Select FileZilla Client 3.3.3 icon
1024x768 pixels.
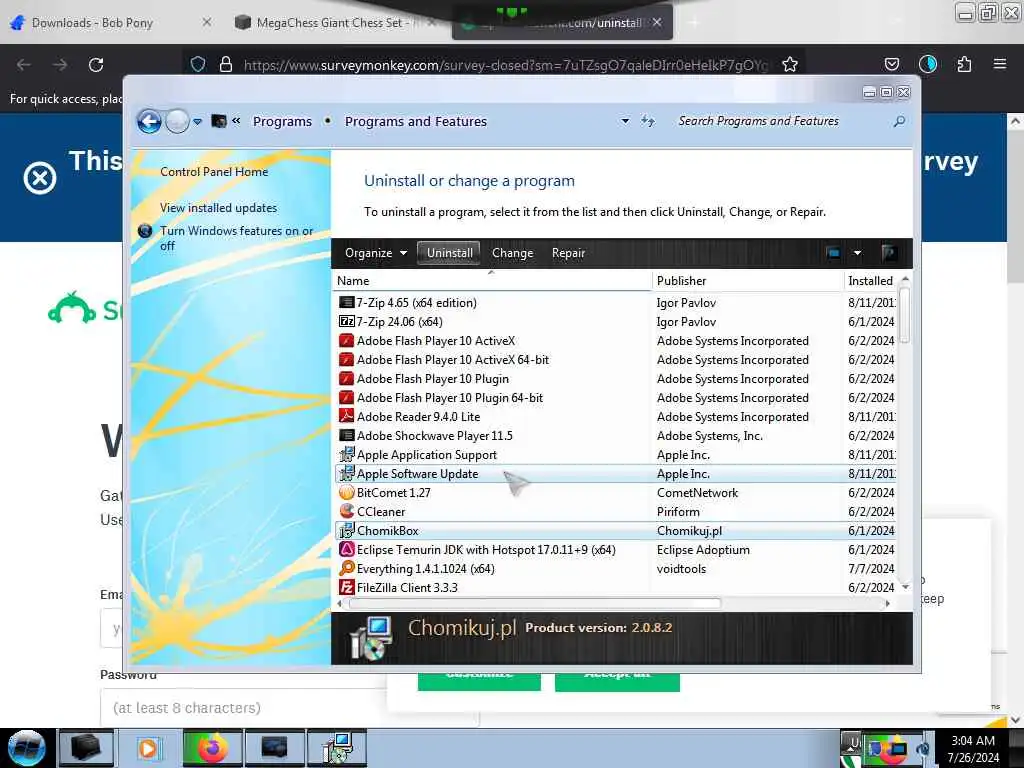point(346,588)
